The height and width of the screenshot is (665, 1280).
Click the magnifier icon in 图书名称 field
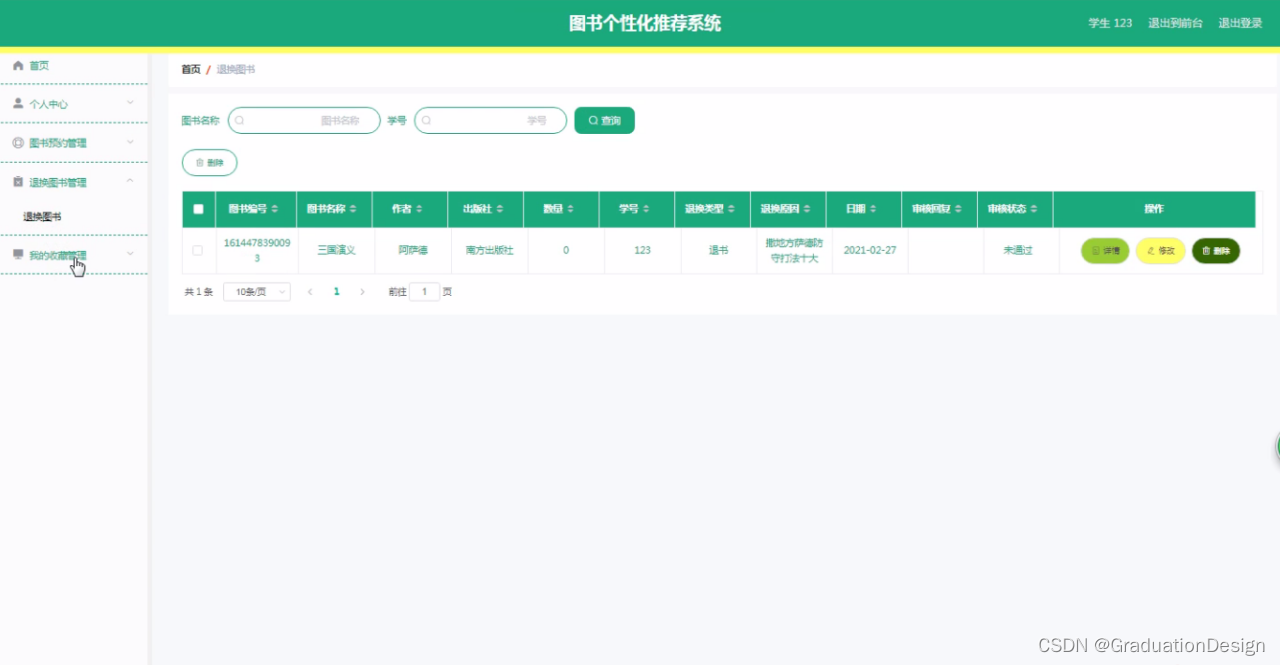[240, 121]
